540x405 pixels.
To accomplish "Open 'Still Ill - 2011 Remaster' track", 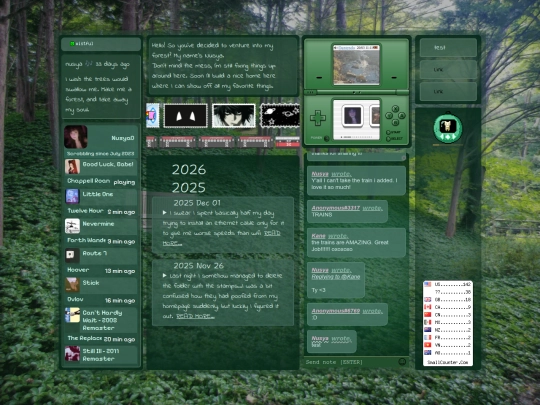I will pyautogui.click(x=101, y=355).
